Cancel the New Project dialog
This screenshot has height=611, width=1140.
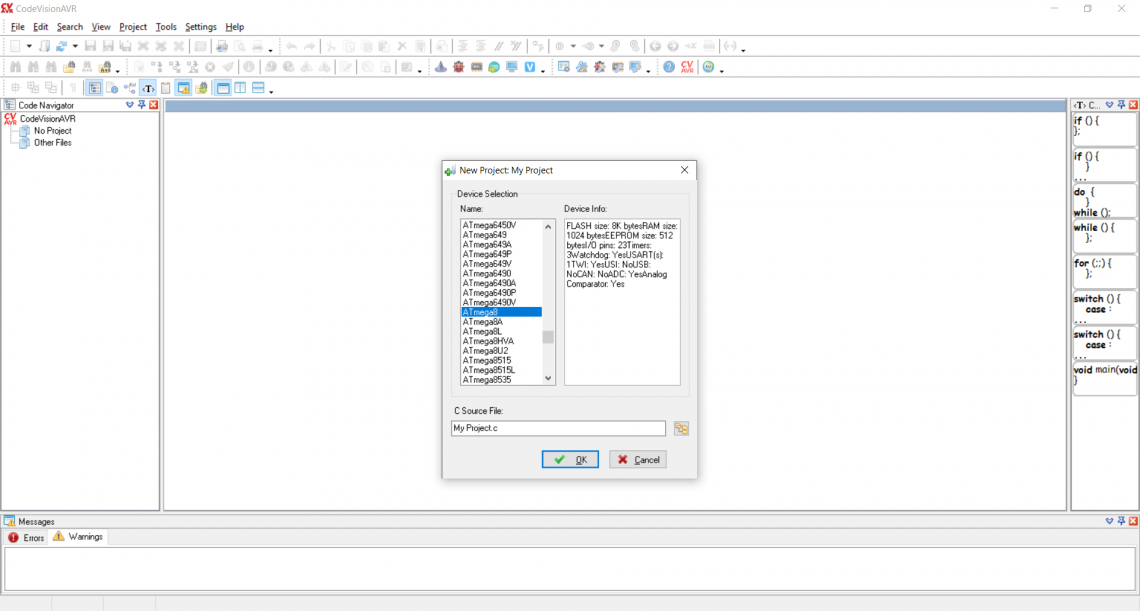(x=638, y=460)
